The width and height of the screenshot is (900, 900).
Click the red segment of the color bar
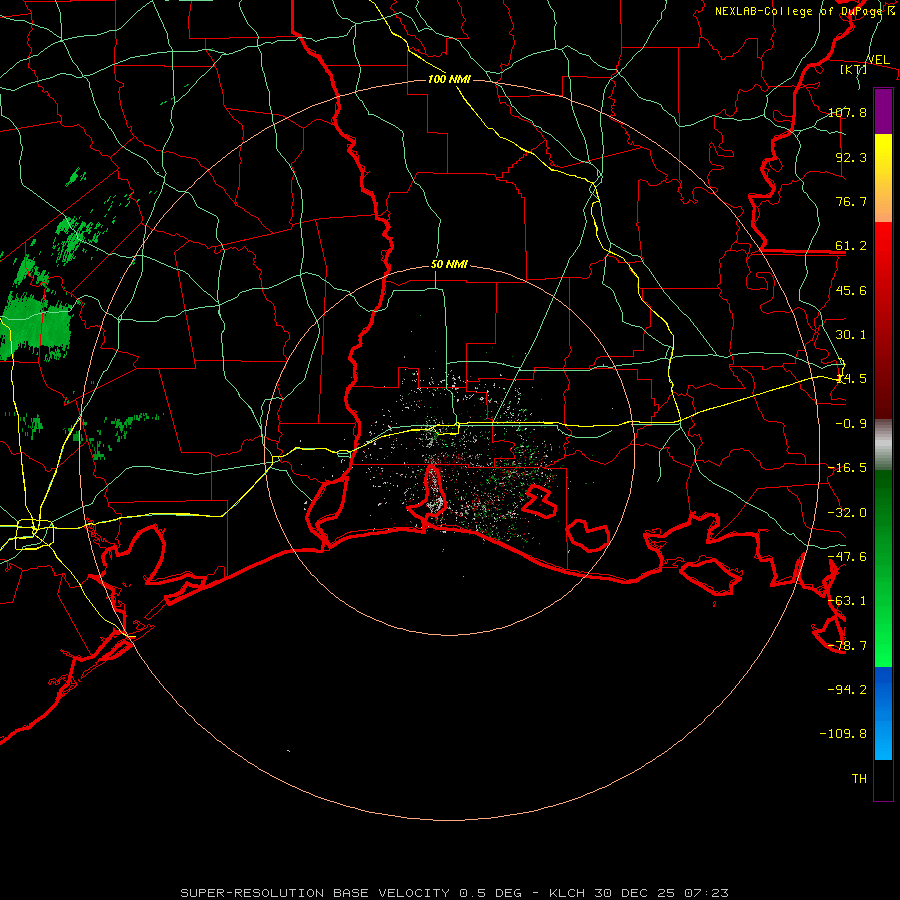[883, 320]
